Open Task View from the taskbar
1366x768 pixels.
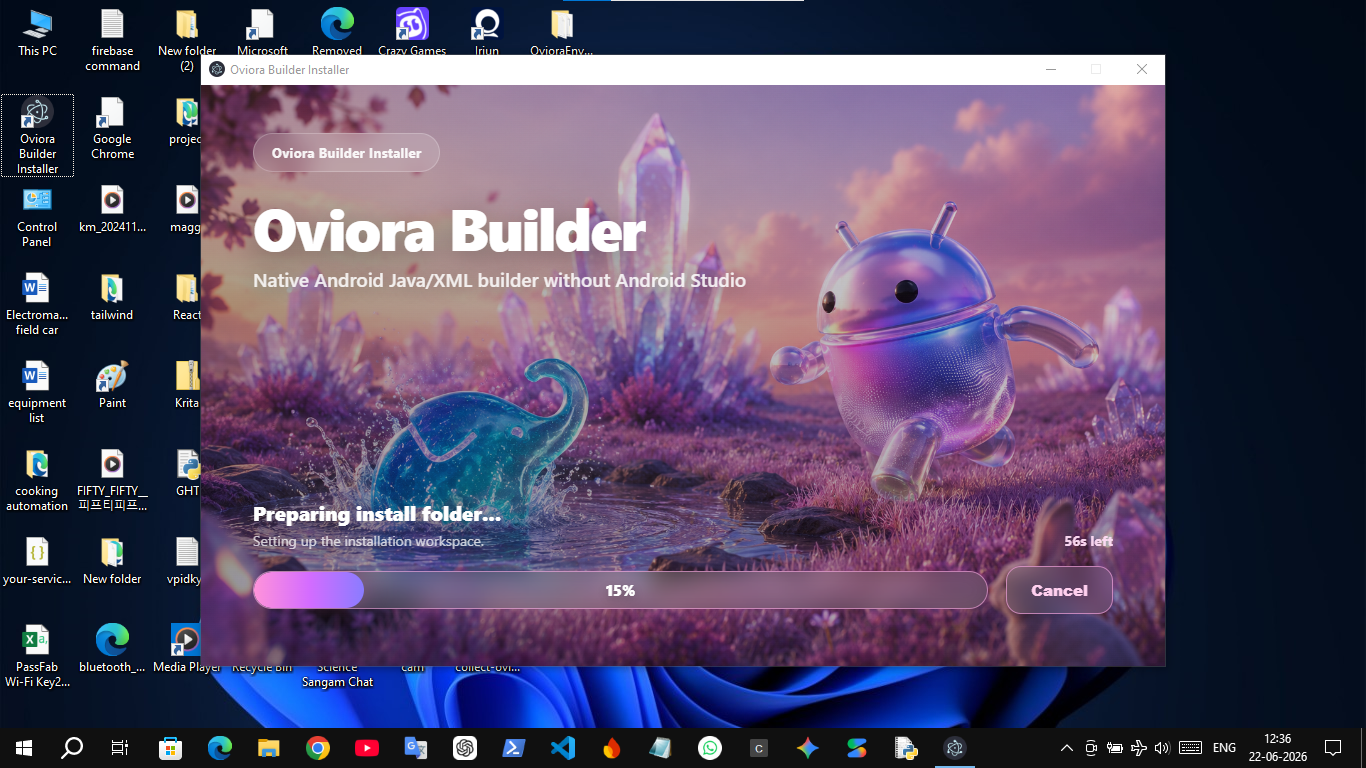pyautogui.click(x=120, y=747)
